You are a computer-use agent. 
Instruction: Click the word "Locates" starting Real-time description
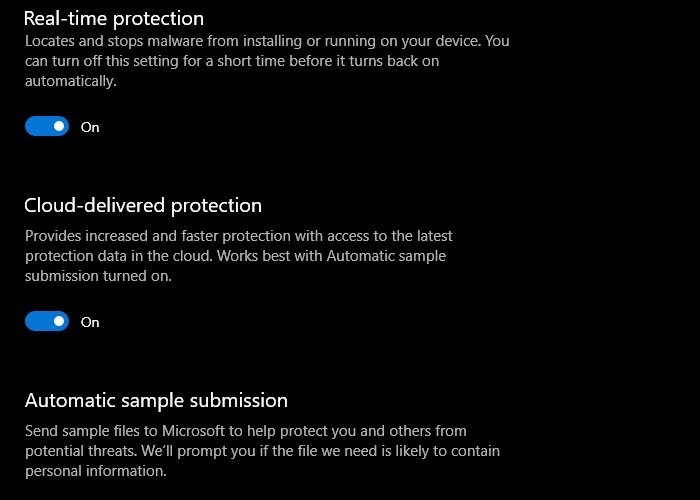(x=51, y=42)
